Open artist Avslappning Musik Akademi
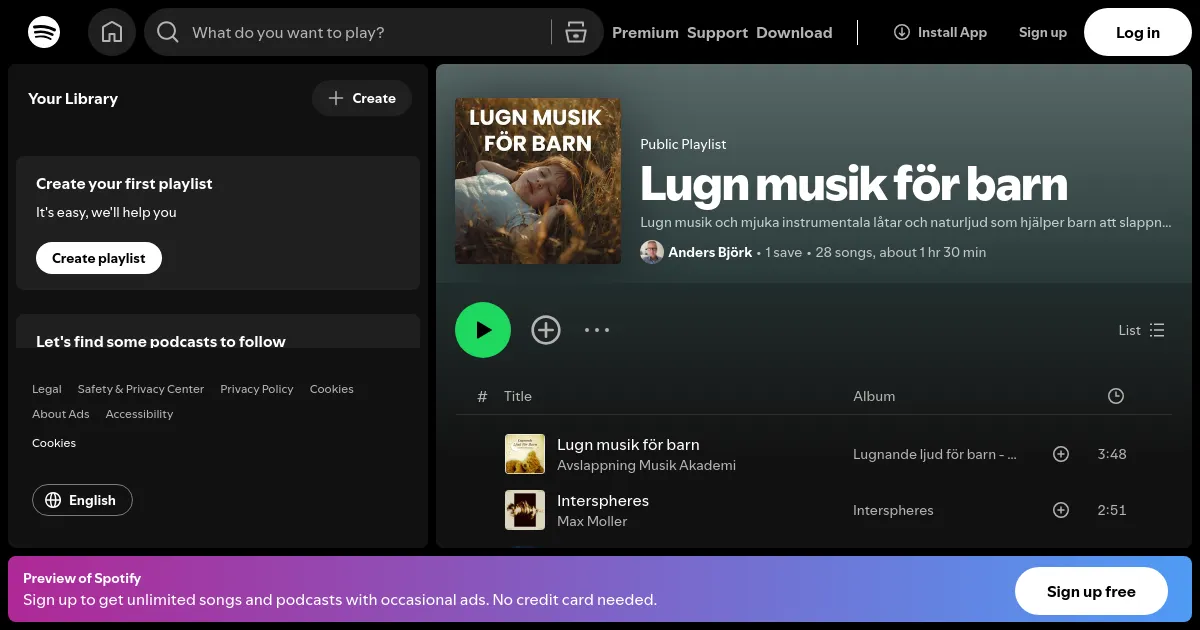Image resolution: width=1200 pixels, height=630 pixels. (x=646, y=465)
